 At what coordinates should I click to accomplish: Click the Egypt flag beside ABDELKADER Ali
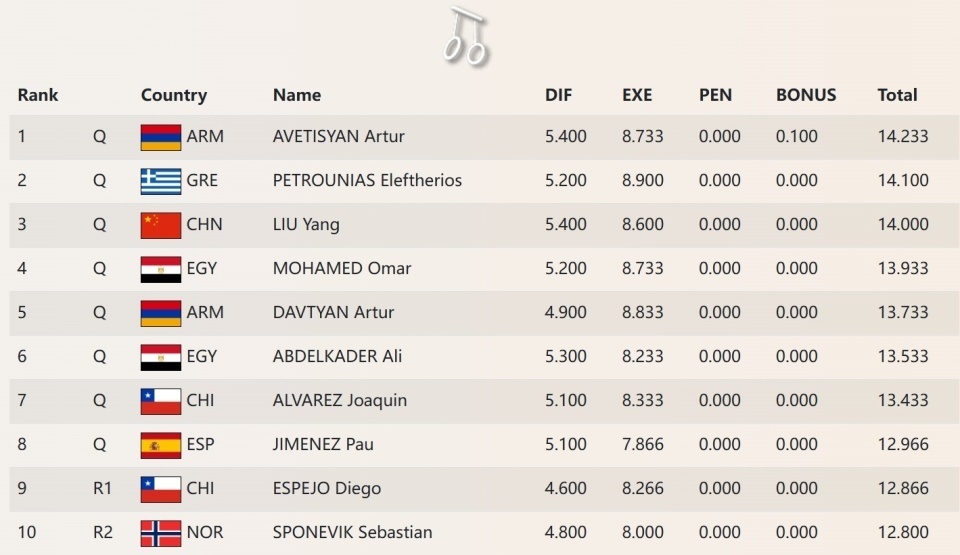pos(161,357)
